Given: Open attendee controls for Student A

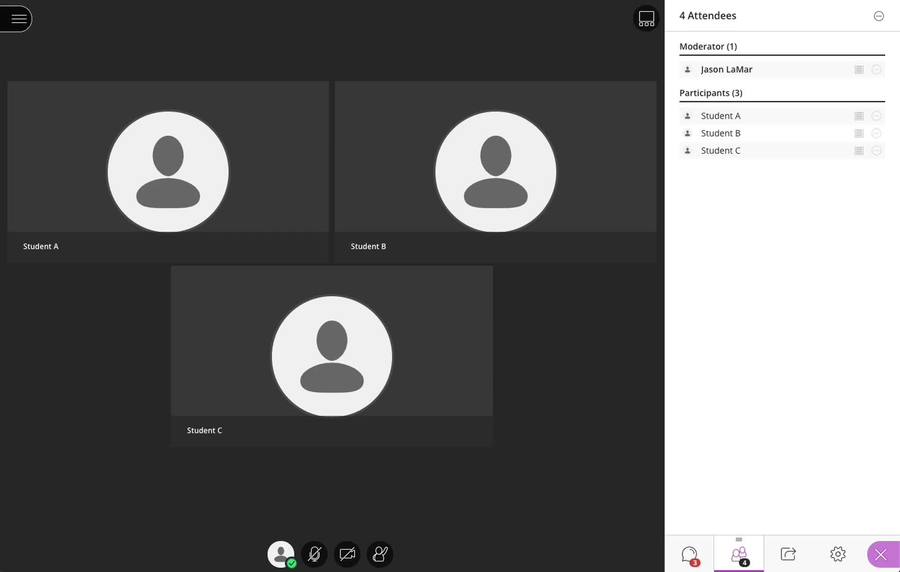Looking at the screenshot, I should click(x=876, y=116).
